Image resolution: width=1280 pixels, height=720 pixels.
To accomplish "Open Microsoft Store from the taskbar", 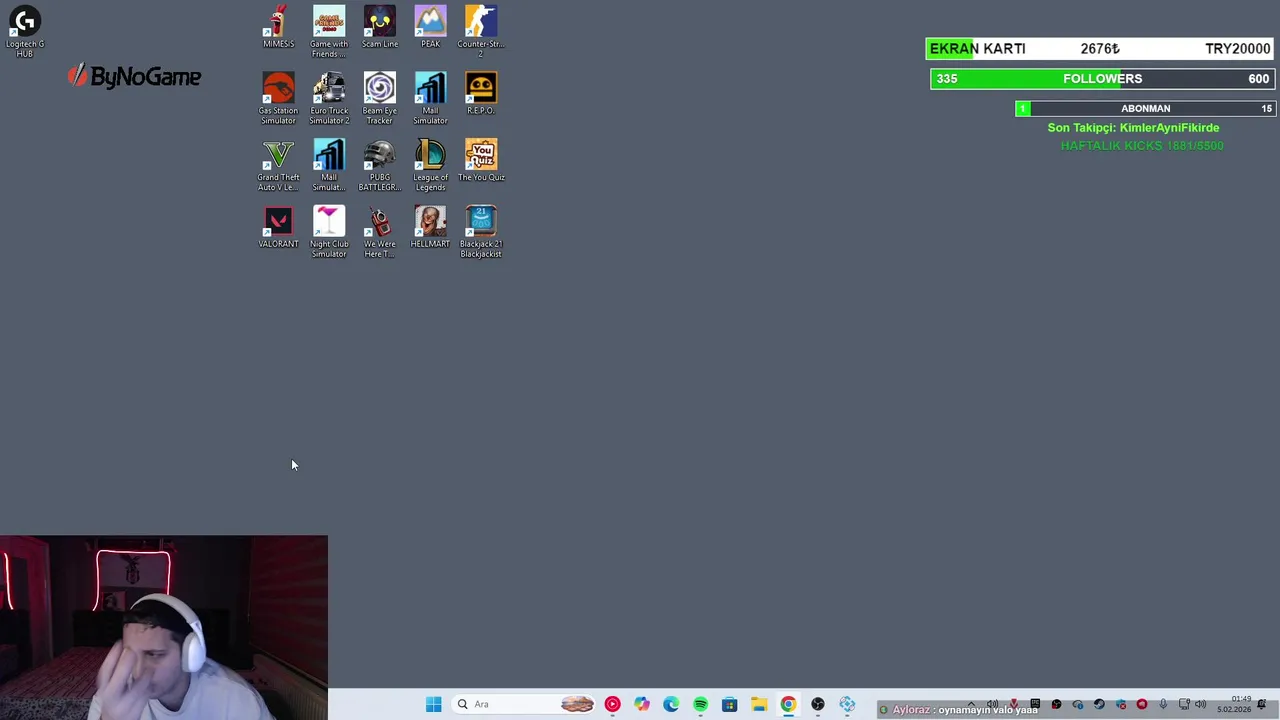I will (x=730, y=704).
